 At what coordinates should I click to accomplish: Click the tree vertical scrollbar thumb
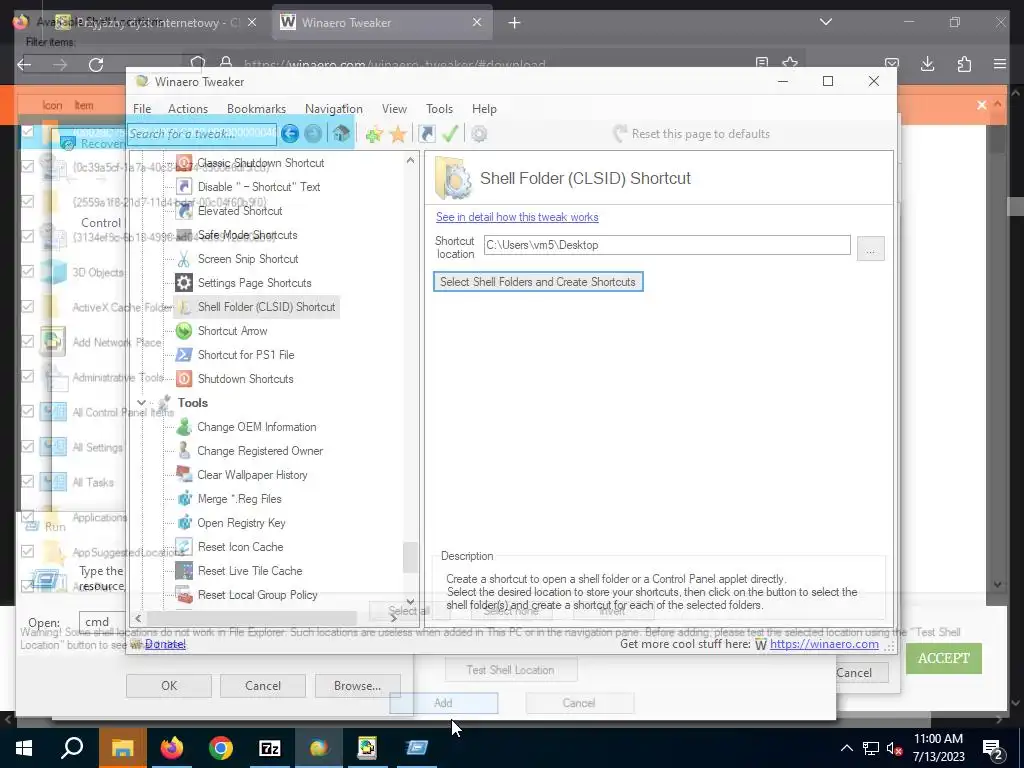tap(410, 557)
